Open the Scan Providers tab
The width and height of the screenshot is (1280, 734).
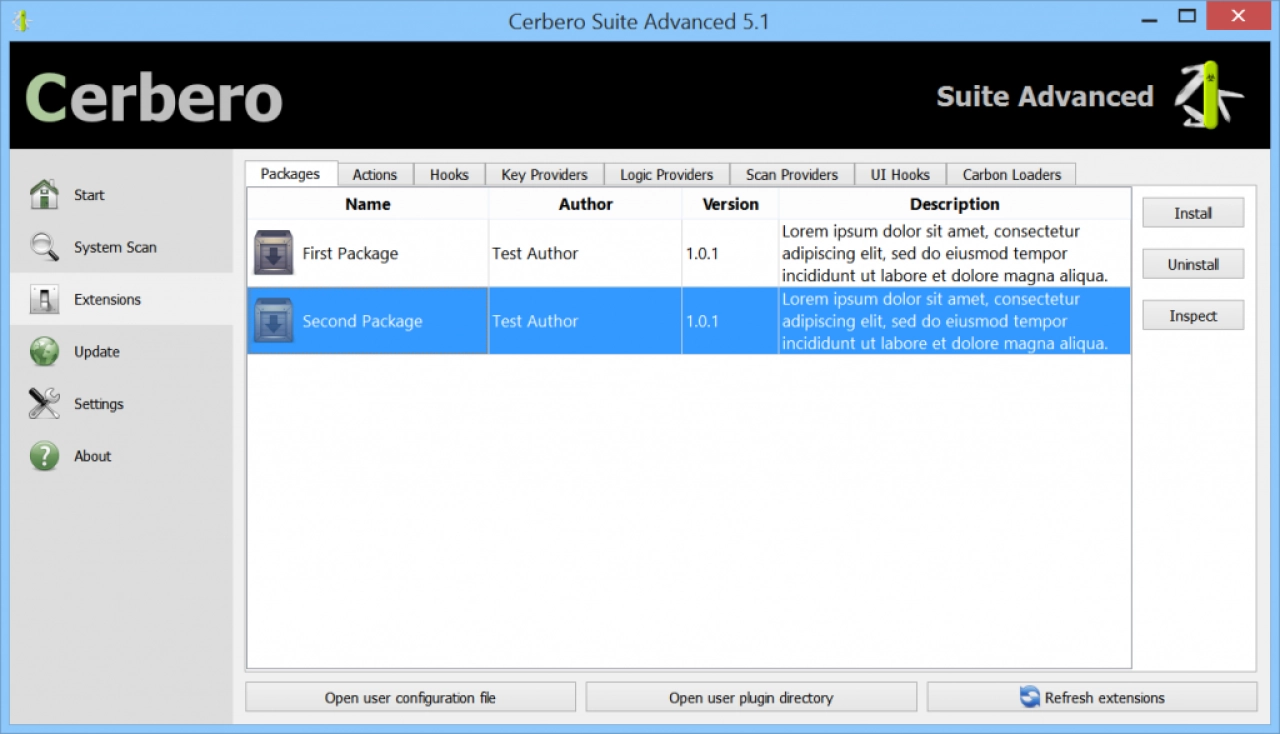pyautogui.click(x=792, y=174)
